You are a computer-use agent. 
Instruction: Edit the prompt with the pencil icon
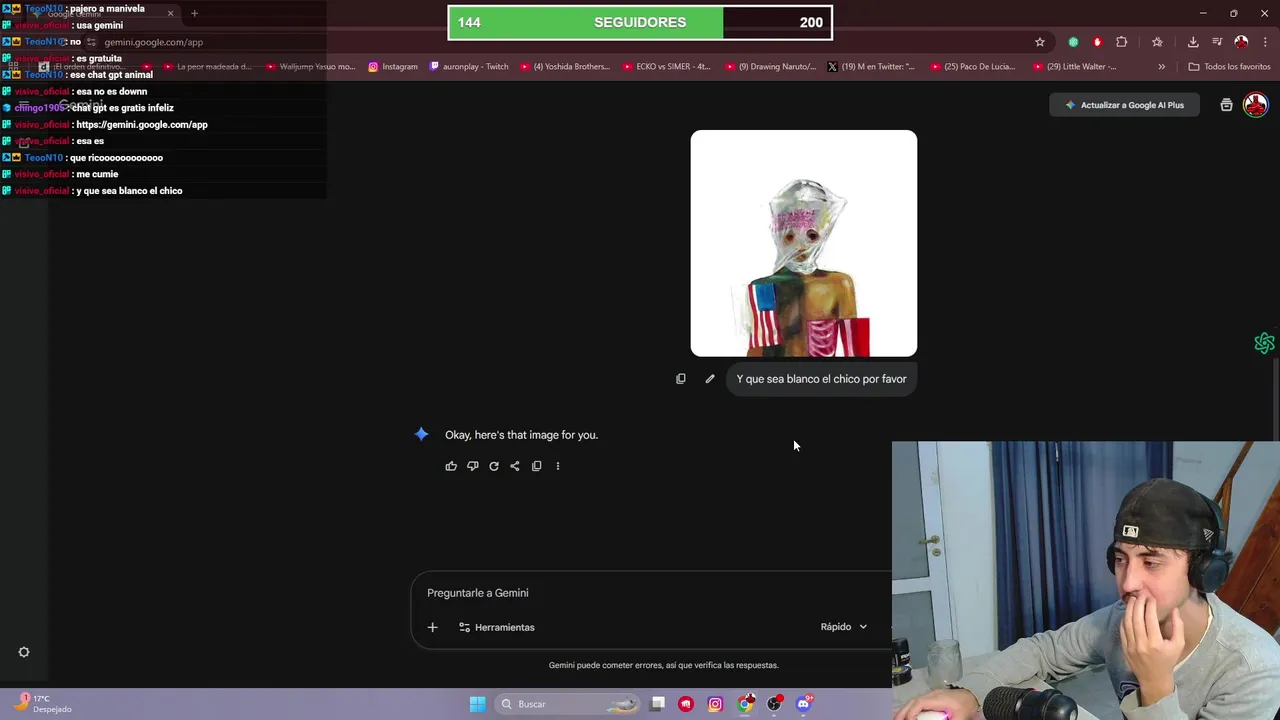[x=710, y=379]
